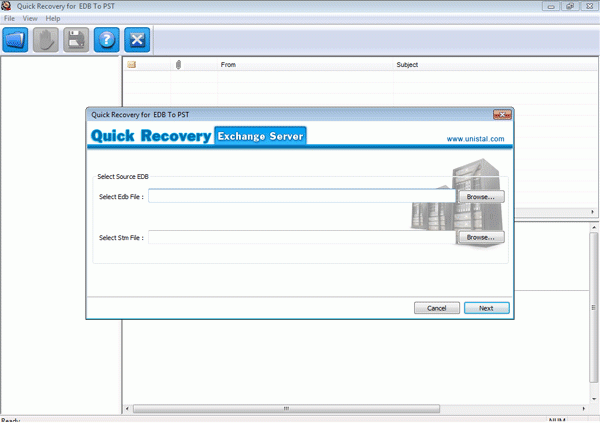Screen dimensions: 600x423
Task: Click the hand Stop toolbar icon
Action: tap(46, 40)
